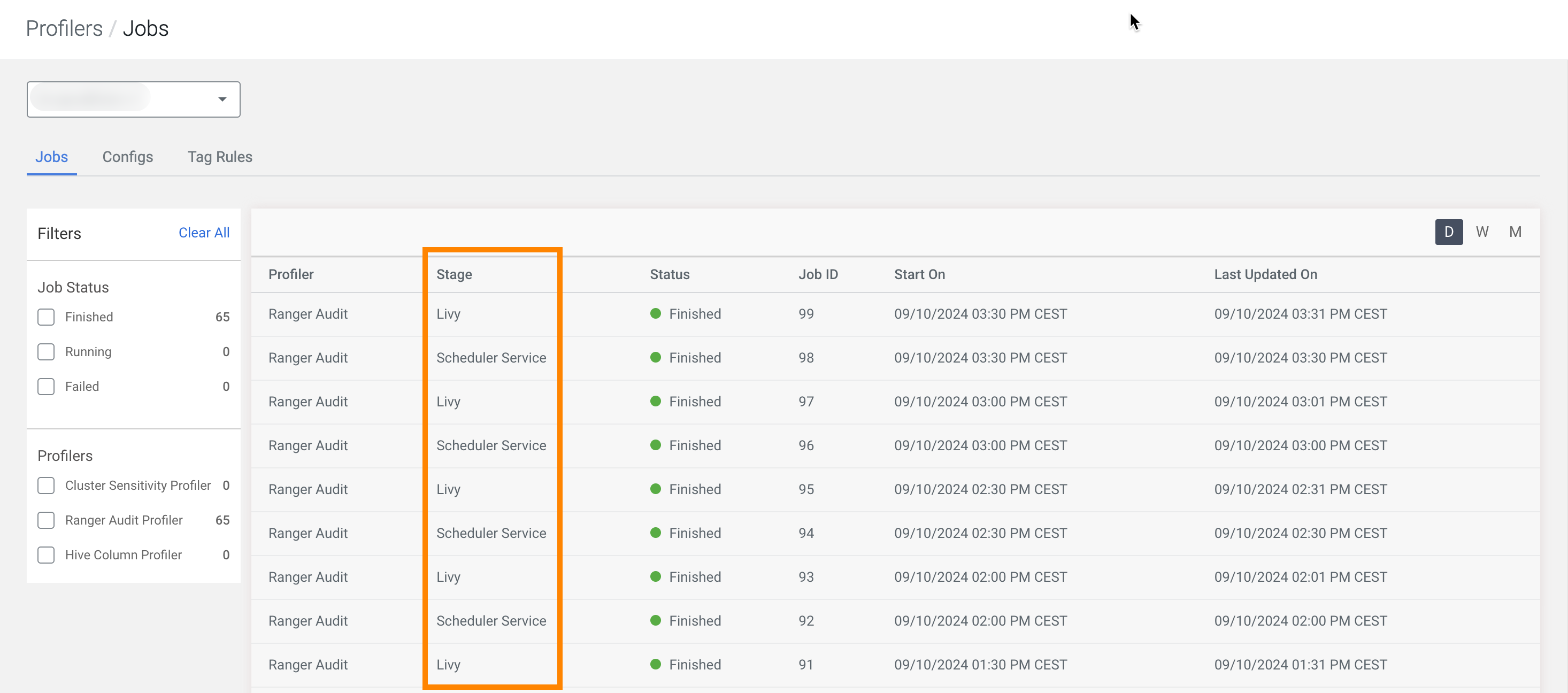Viewport: 1568px width, 693px height.
Task: Switch to the monthly M view
Action: tap(1515, 232)
